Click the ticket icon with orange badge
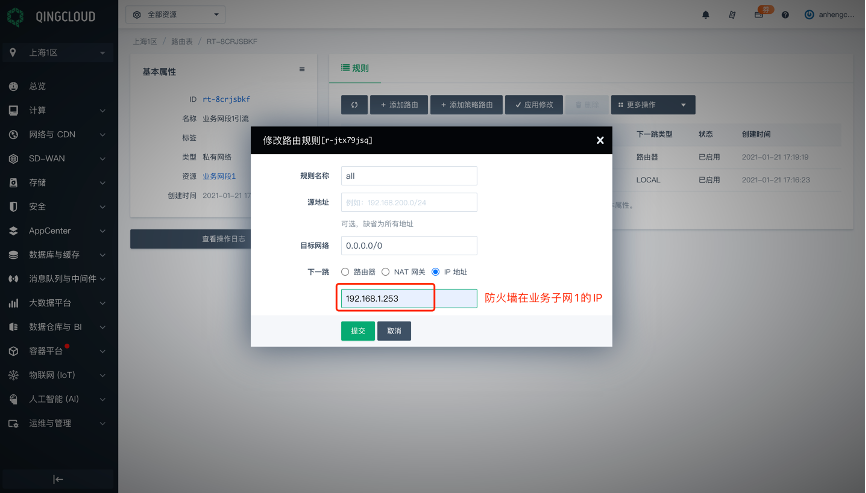 [x=759, y=15]
